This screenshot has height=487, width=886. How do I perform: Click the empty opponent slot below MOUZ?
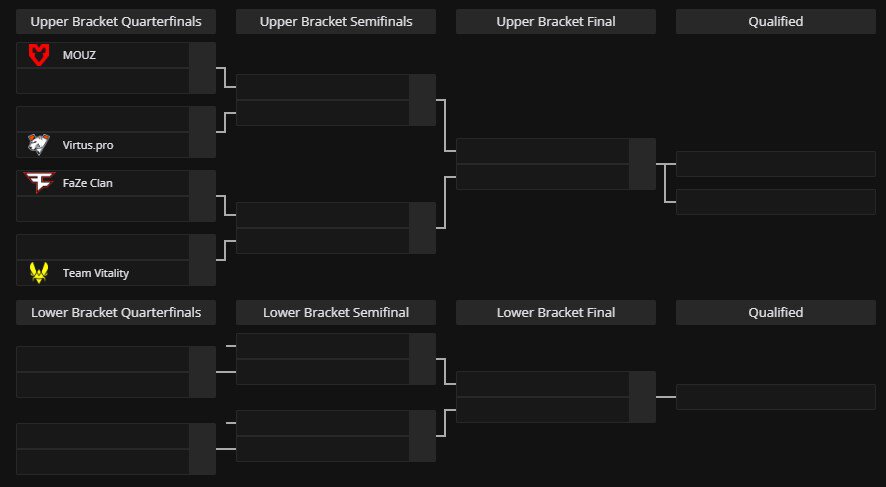(x=103, y=81)
